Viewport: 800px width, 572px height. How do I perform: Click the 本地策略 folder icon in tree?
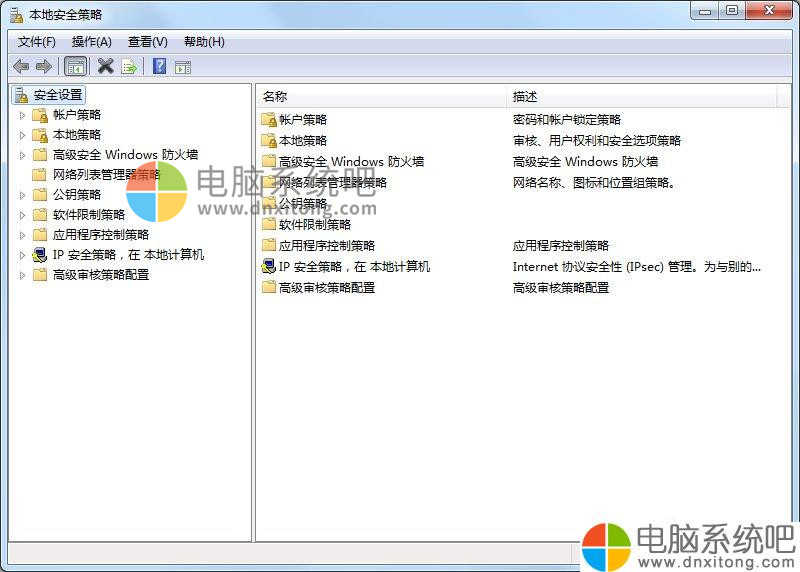click(40, 135)
